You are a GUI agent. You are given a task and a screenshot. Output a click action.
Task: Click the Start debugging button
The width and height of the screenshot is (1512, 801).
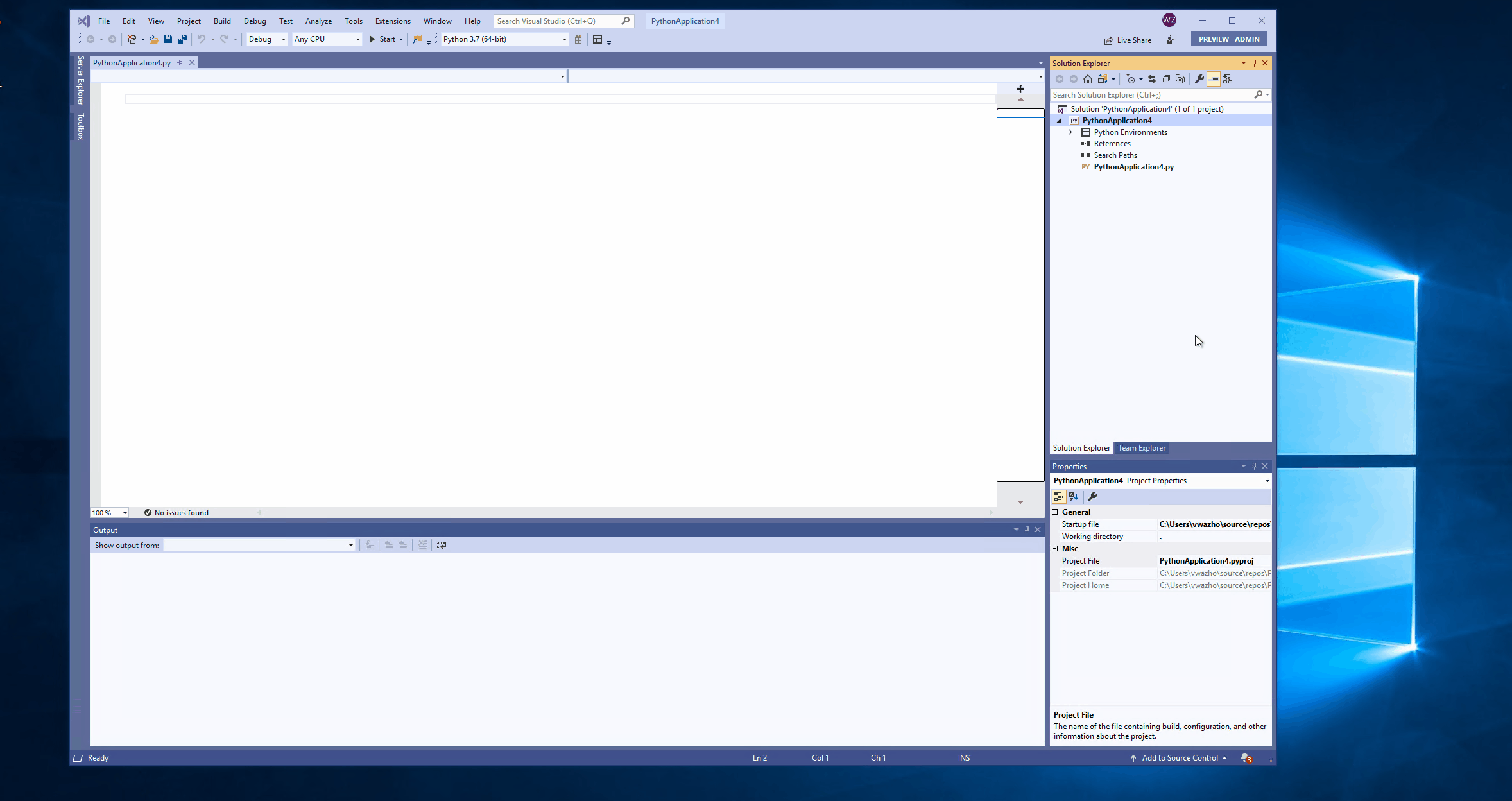(385, 39)
